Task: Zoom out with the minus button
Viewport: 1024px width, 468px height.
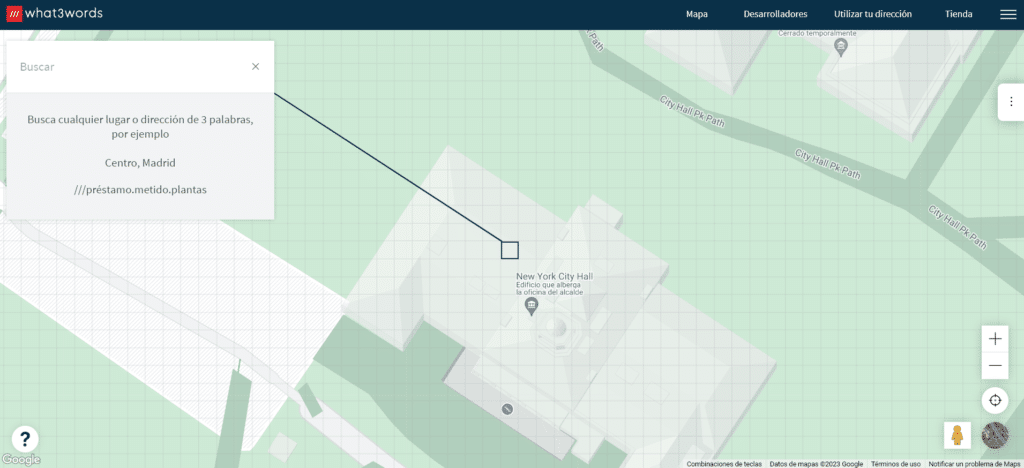Action: pos(995,366)
